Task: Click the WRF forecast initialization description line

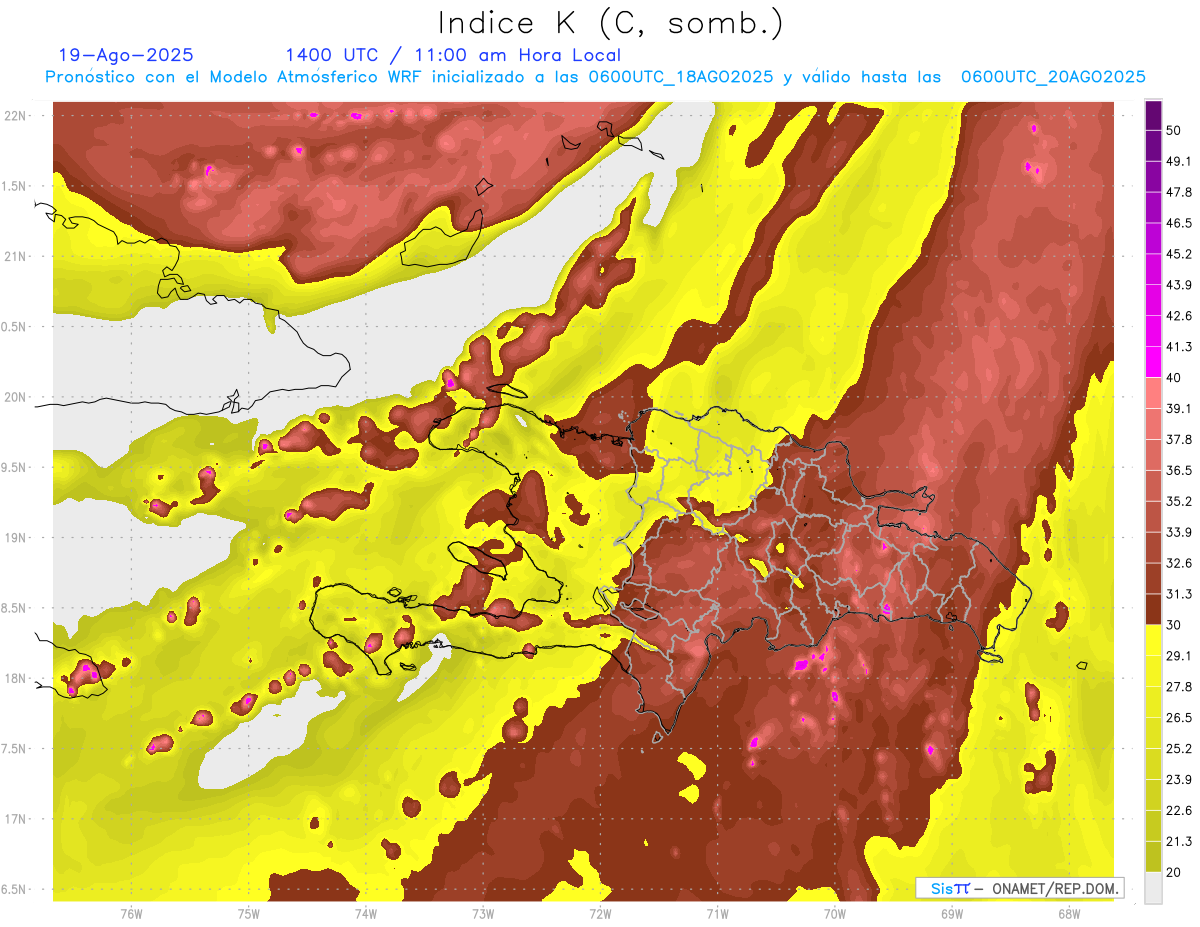Action: pos(595,77)
